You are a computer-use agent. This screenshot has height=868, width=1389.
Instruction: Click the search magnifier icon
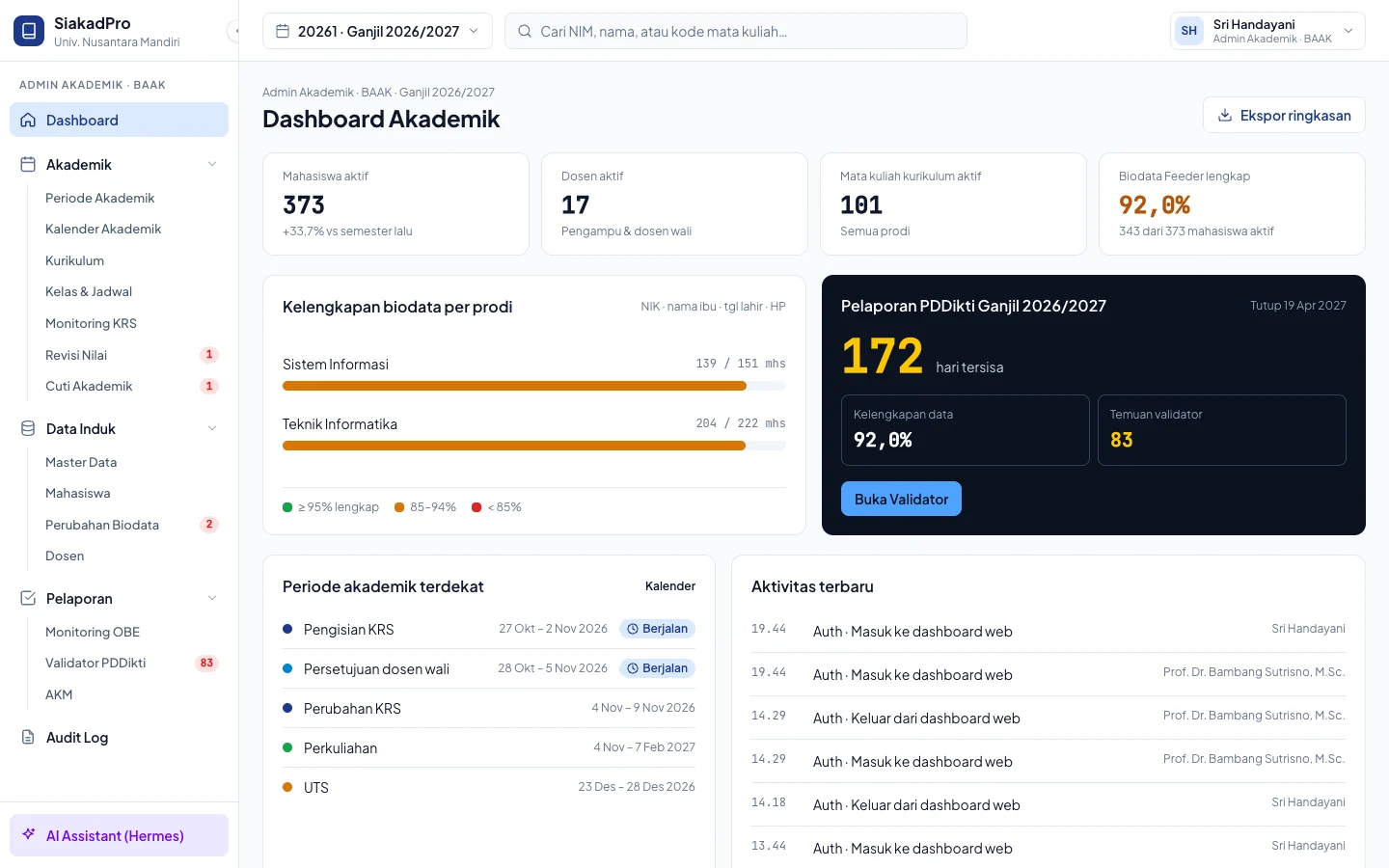(x=525, y=31)
